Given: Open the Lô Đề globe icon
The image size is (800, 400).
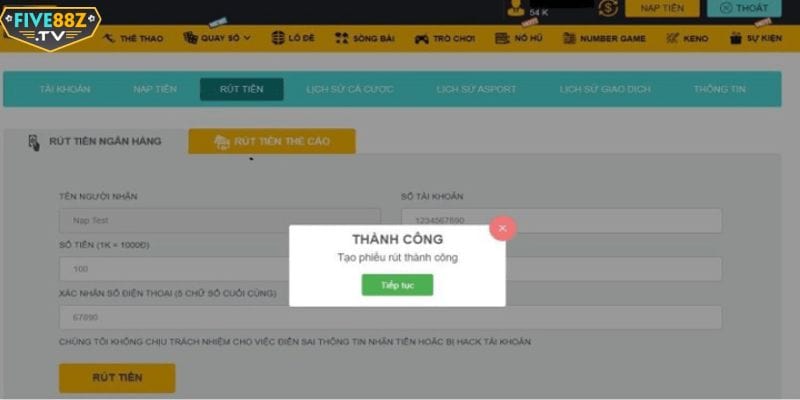Looking at the screenshot, I should pyautogui.click(x=278, y=38).
